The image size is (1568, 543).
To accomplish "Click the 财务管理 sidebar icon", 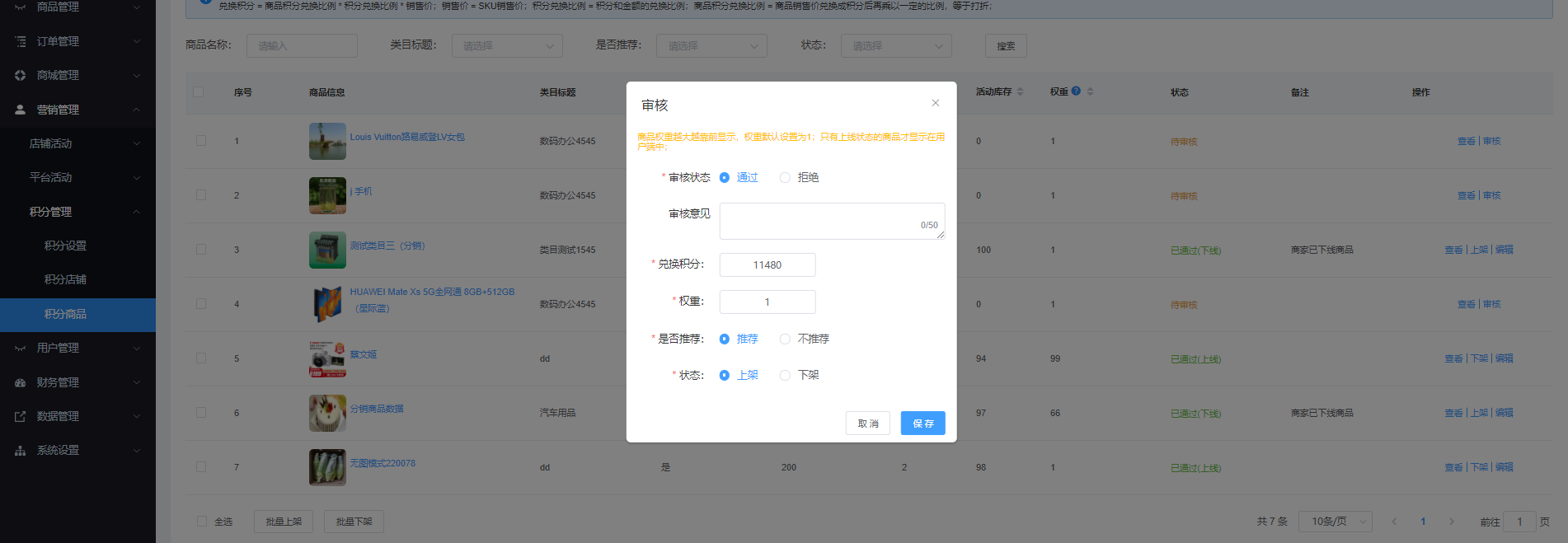I will pyautogui.click(x=21, y=382).
